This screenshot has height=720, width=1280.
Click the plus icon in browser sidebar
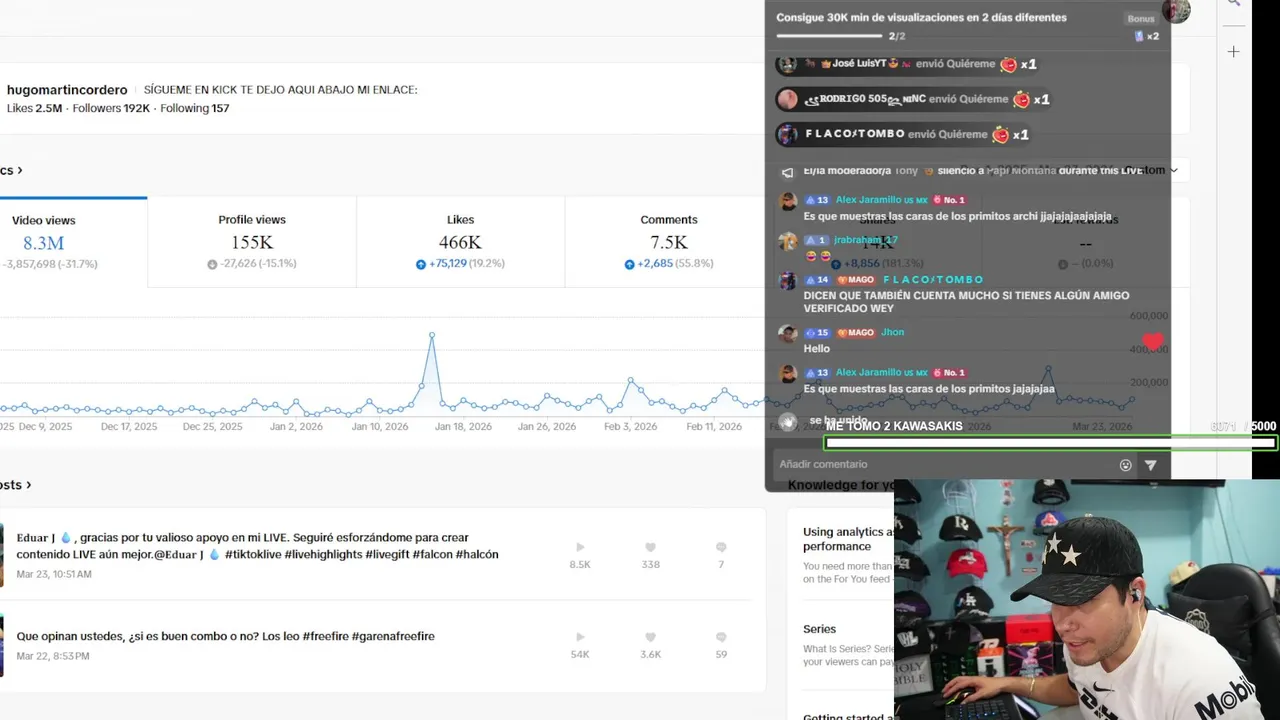click(x=1234, y=51)
